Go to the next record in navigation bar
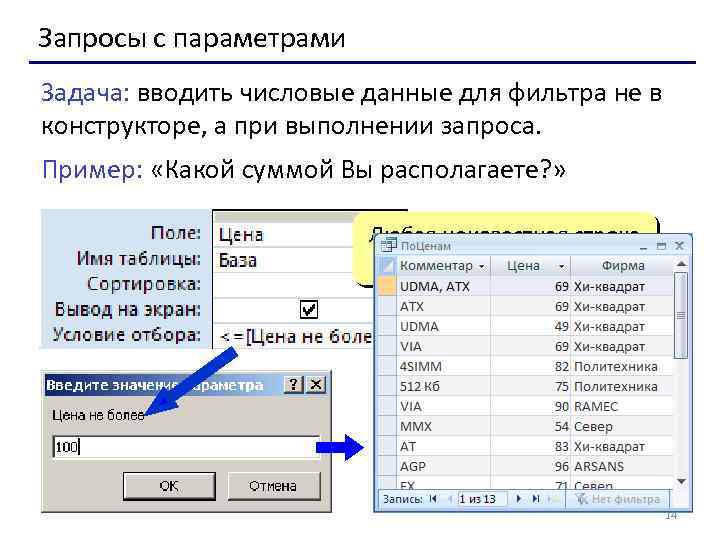 coord(518,499)
